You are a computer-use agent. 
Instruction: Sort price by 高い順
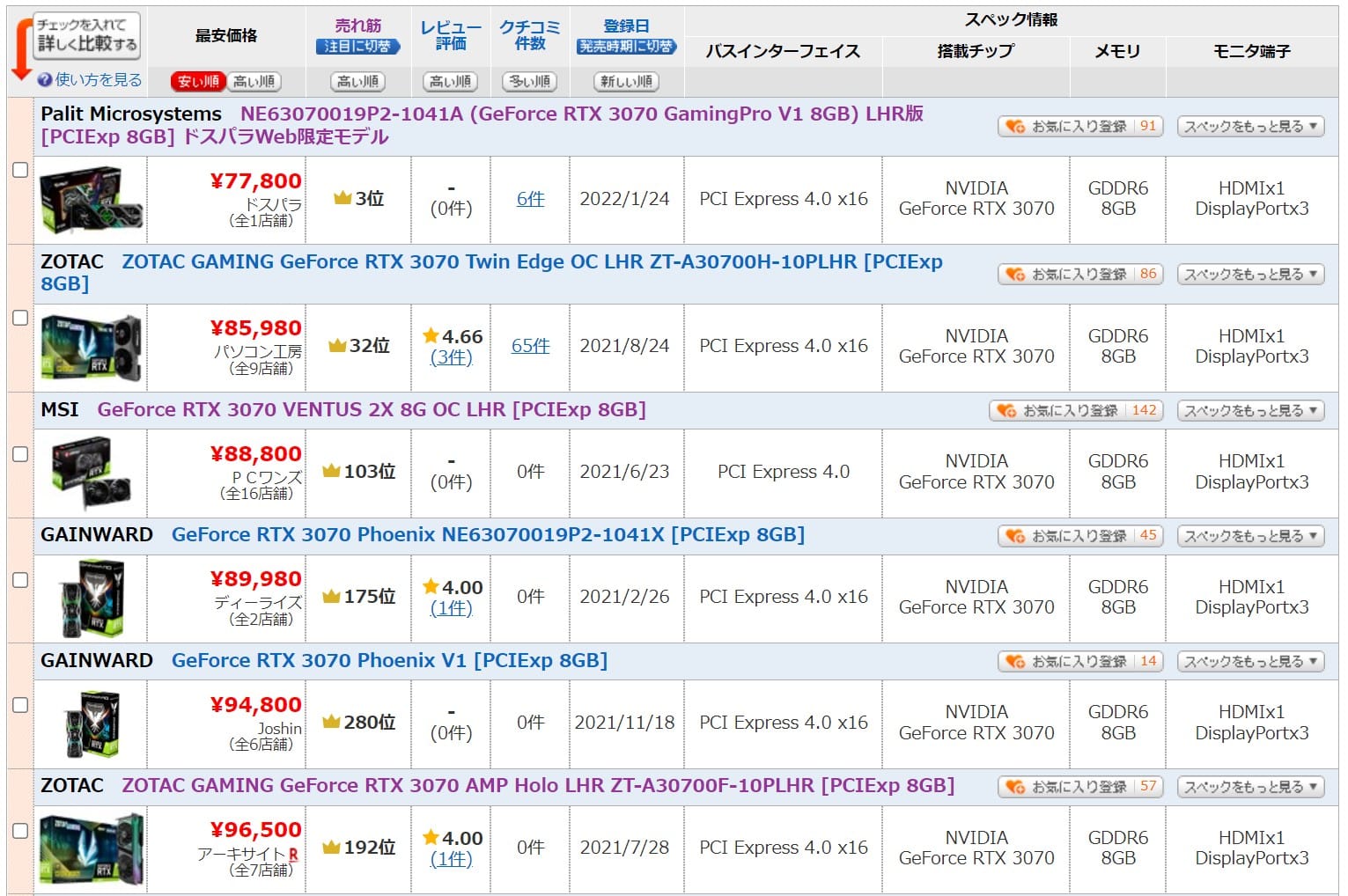click(254, 82)
